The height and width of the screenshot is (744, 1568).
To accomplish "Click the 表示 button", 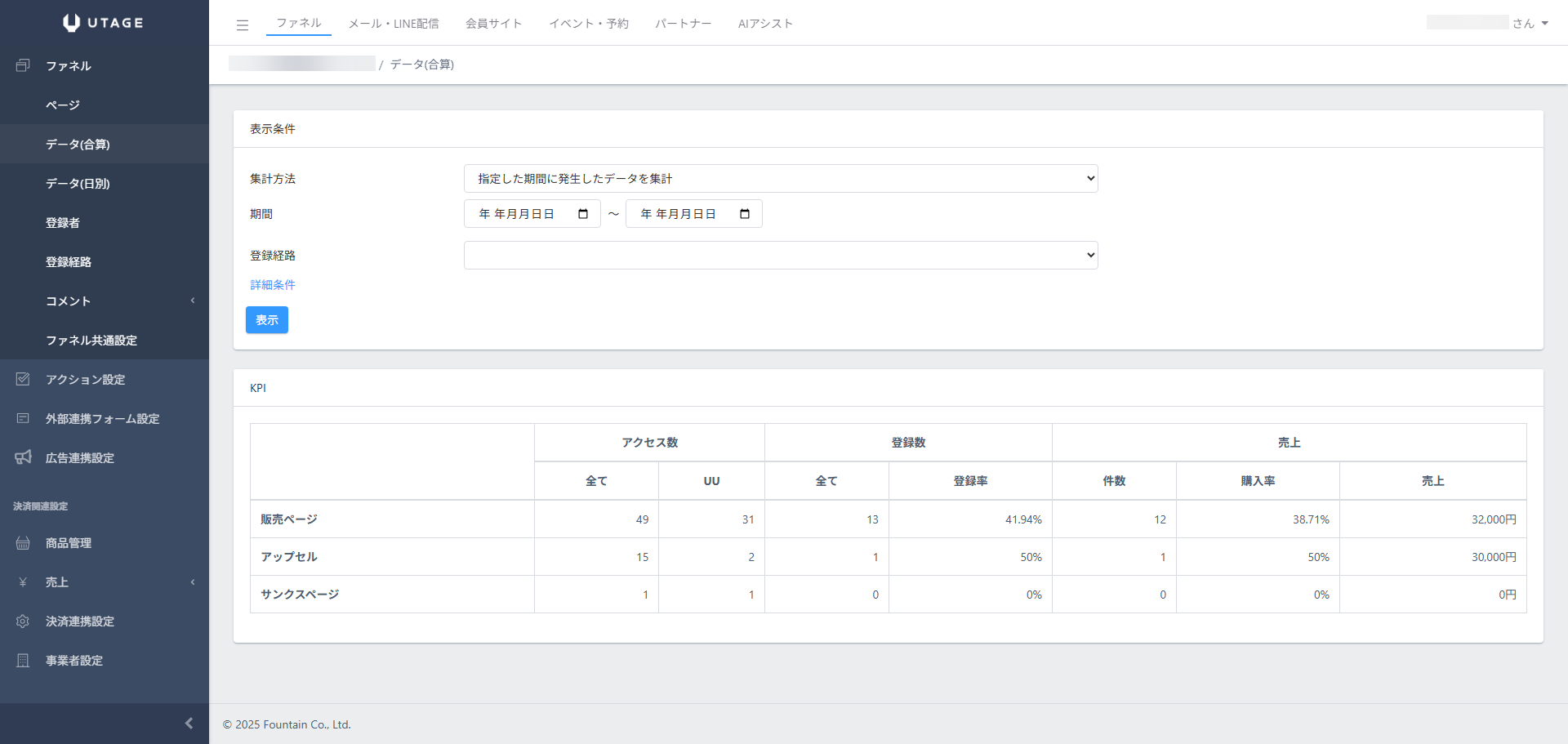I will tap(267, 320).
